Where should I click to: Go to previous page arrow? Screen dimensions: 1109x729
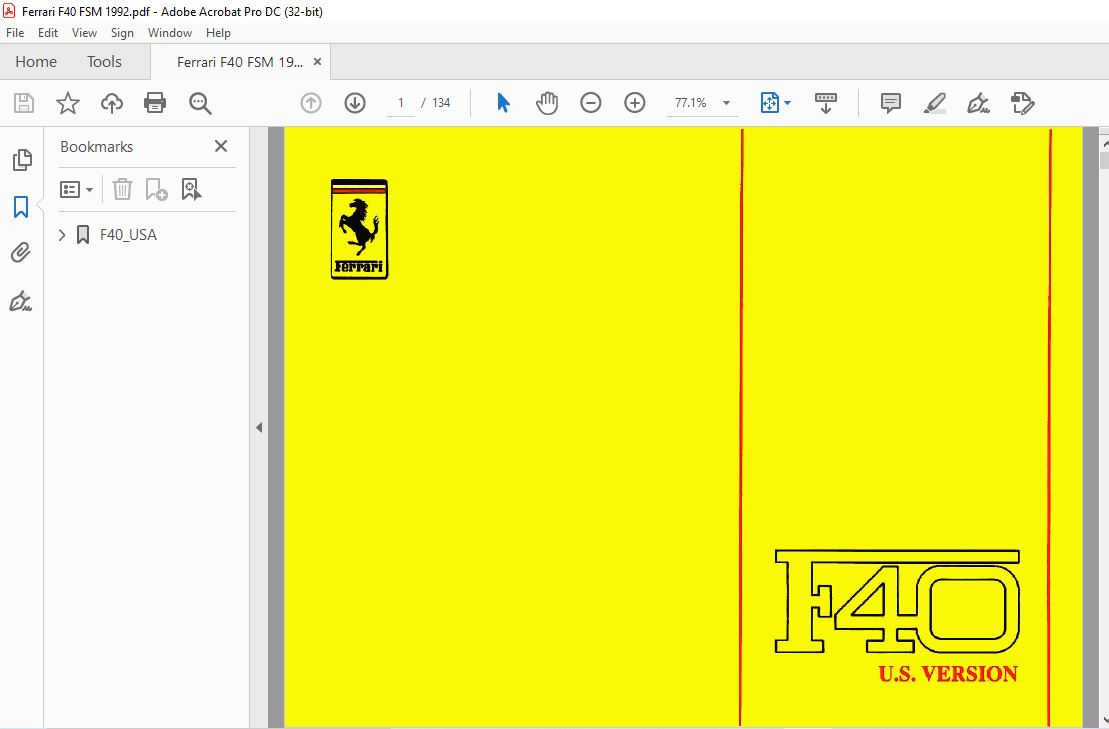pos(311,103)
